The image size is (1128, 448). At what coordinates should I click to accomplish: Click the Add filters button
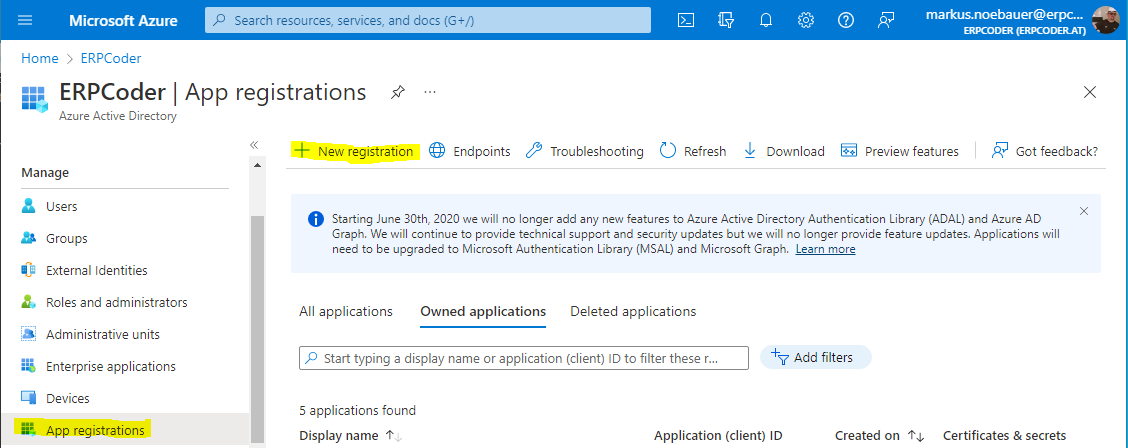(x=815, y=357)
